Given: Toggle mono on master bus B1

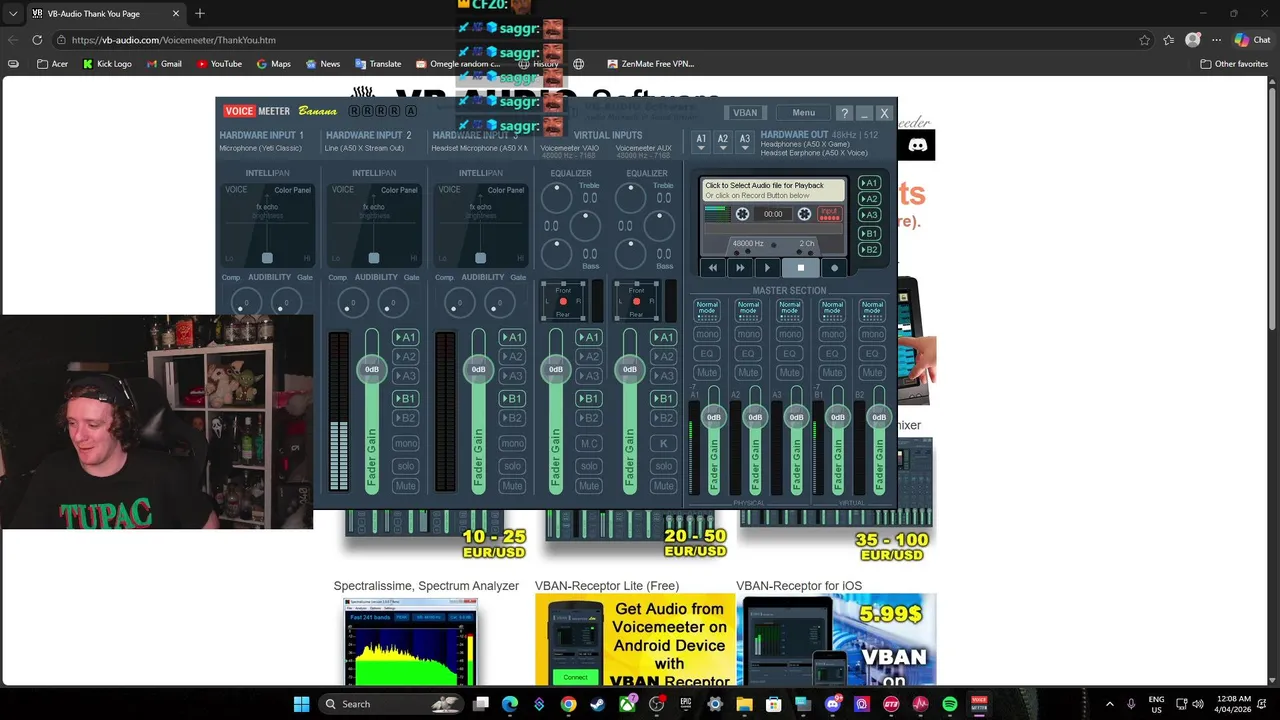Looking at the screenshot, I should pos(831,334).
